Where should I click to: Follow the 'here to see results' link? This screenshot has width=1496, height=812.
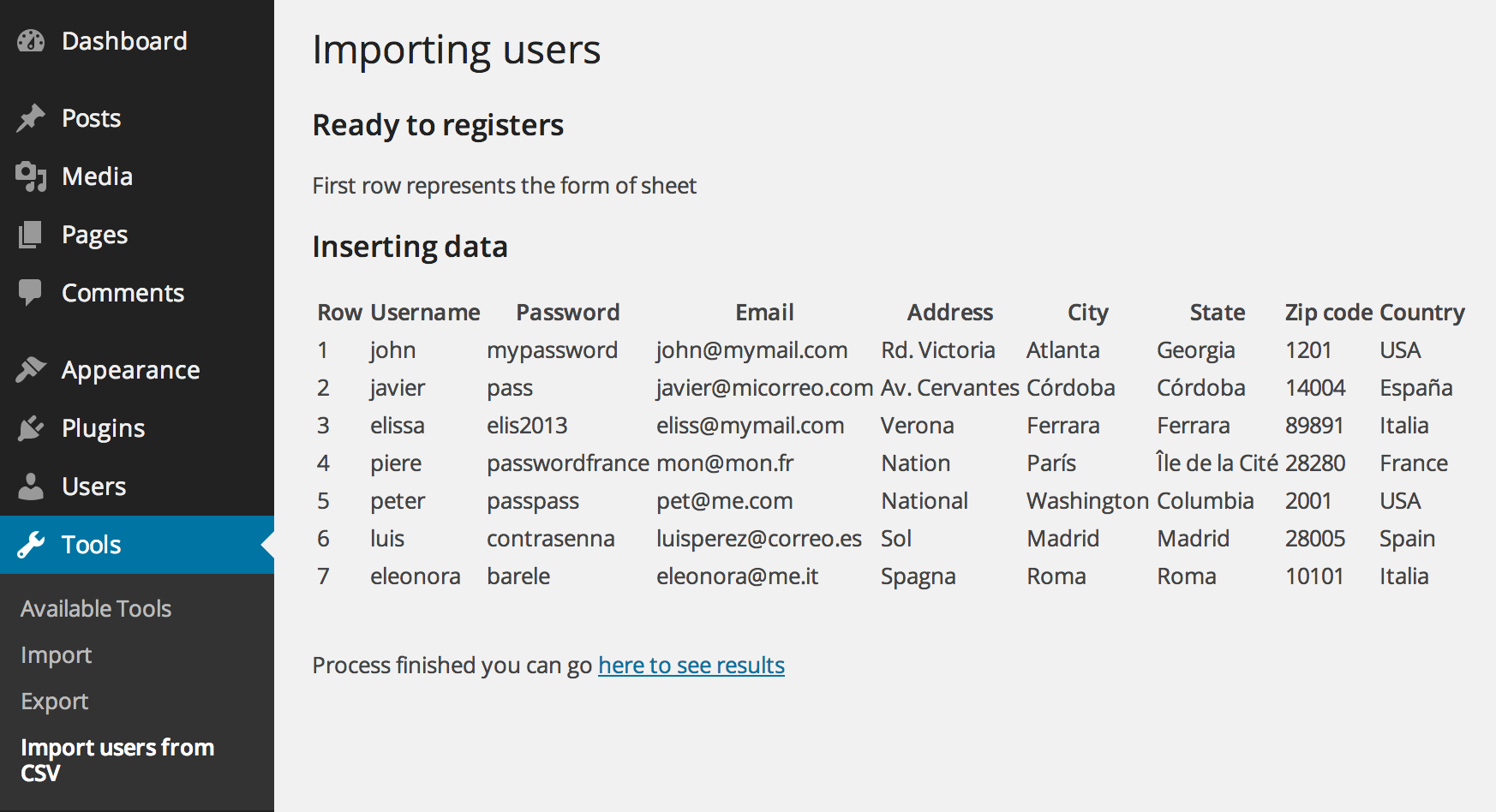691,666
